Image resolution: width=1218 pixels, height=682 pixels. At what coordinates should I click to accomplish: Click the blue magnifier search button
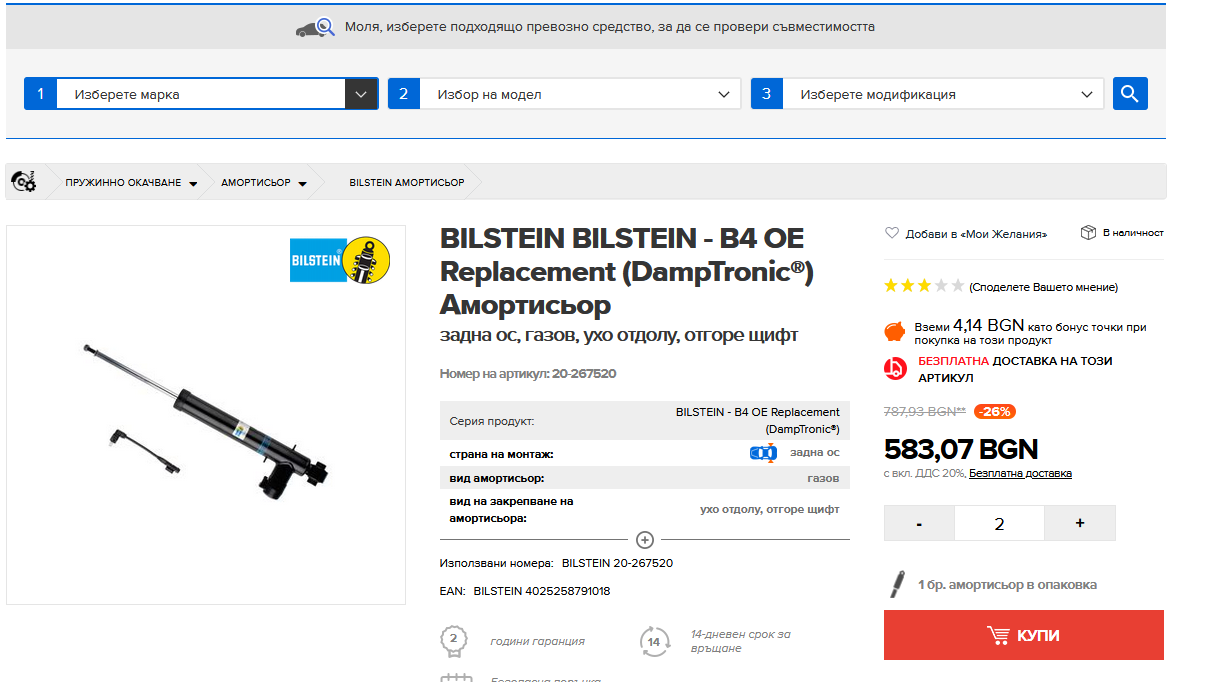(1130, 94)
